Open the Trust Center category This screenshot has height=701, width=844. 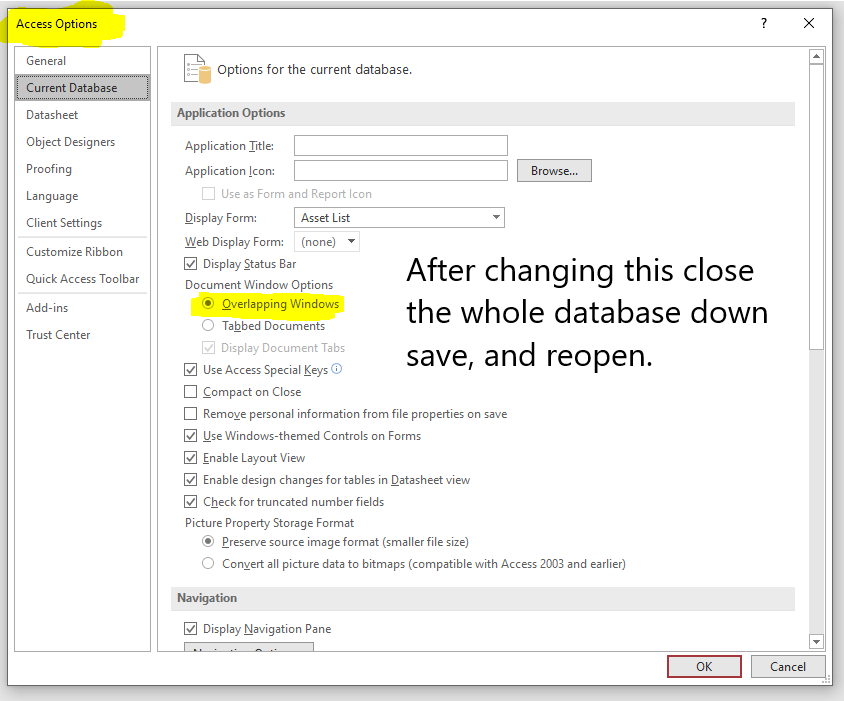(82, 334)
